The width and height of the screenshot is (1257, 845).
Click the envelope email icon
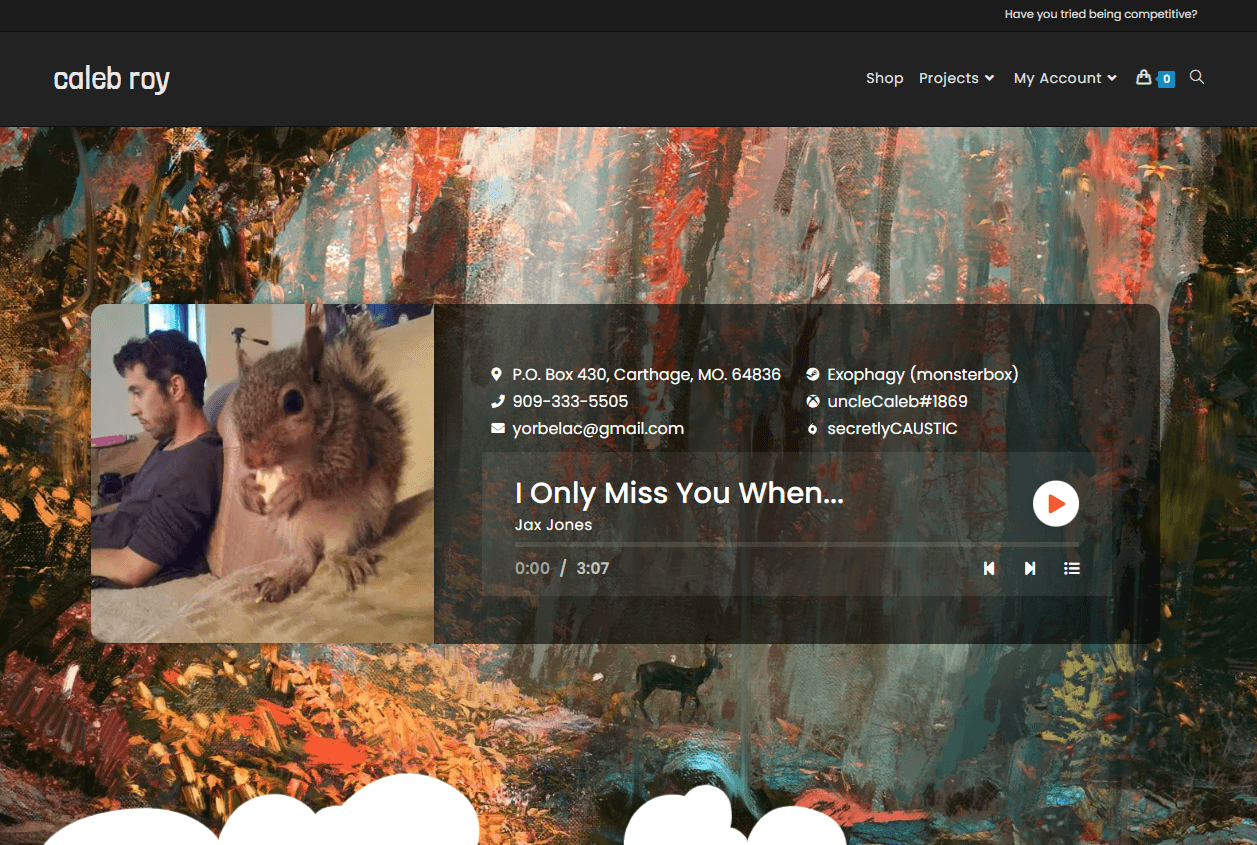pos(498,428)
